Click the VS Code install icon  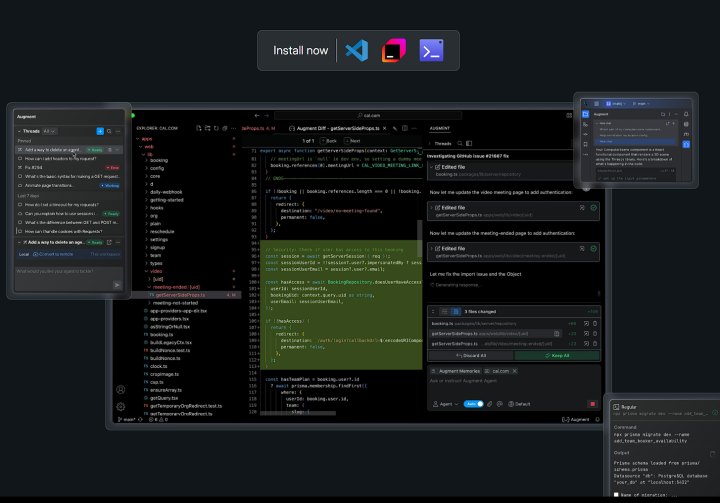click(x=355, y=50)
